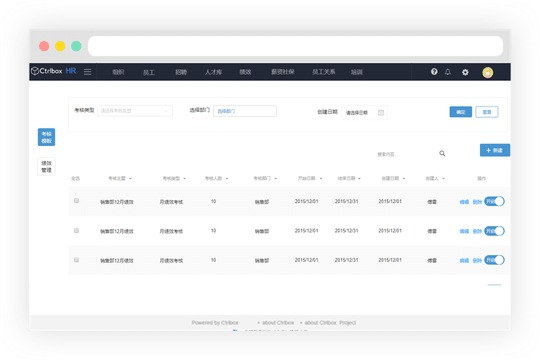This screenshot has width=540, height=360.
Task: Click the user avatar
Action: pyautogui.click(x=487, y=72)
